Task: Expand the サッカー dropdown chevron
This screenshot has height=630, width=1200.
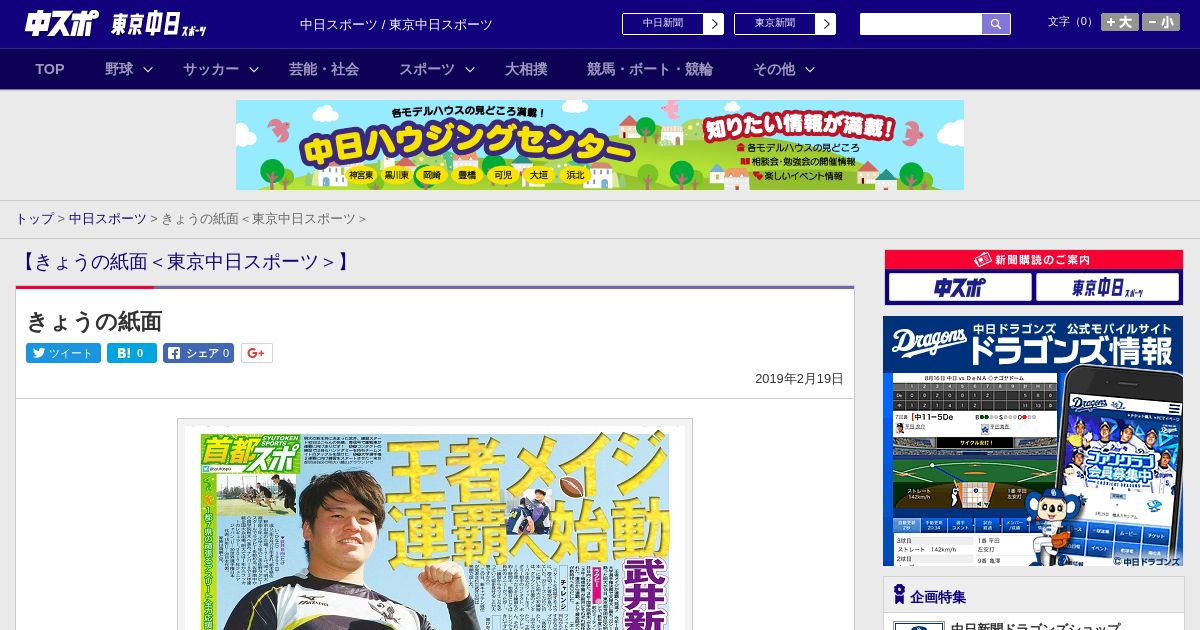Action: coord(254,69)
